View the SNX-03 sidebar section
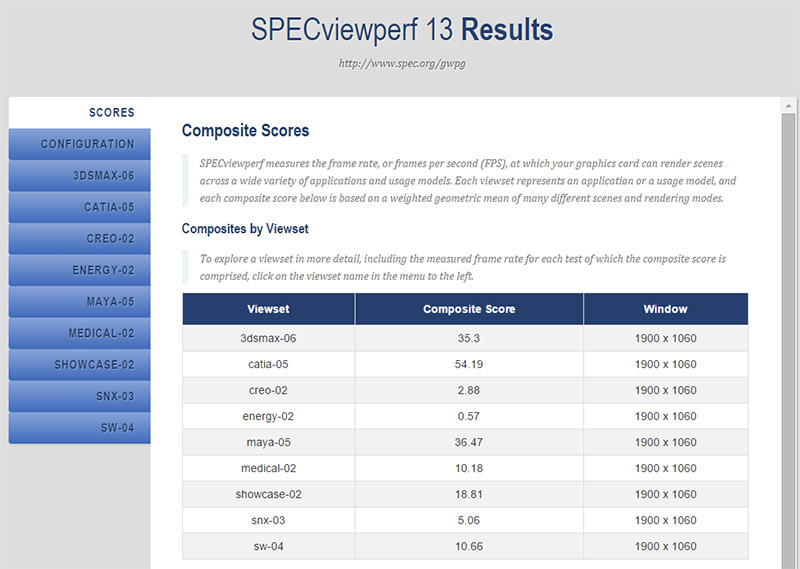 click(80, 397)
